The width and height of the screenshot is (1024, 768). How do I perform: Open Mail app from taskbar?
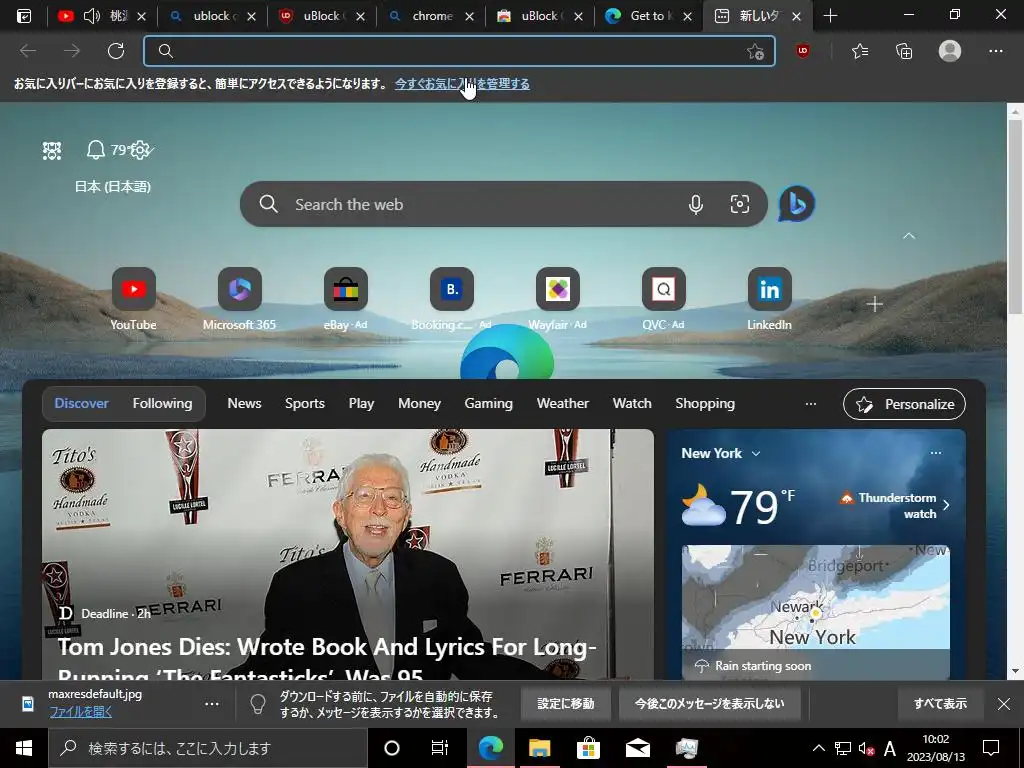point(637,748)
